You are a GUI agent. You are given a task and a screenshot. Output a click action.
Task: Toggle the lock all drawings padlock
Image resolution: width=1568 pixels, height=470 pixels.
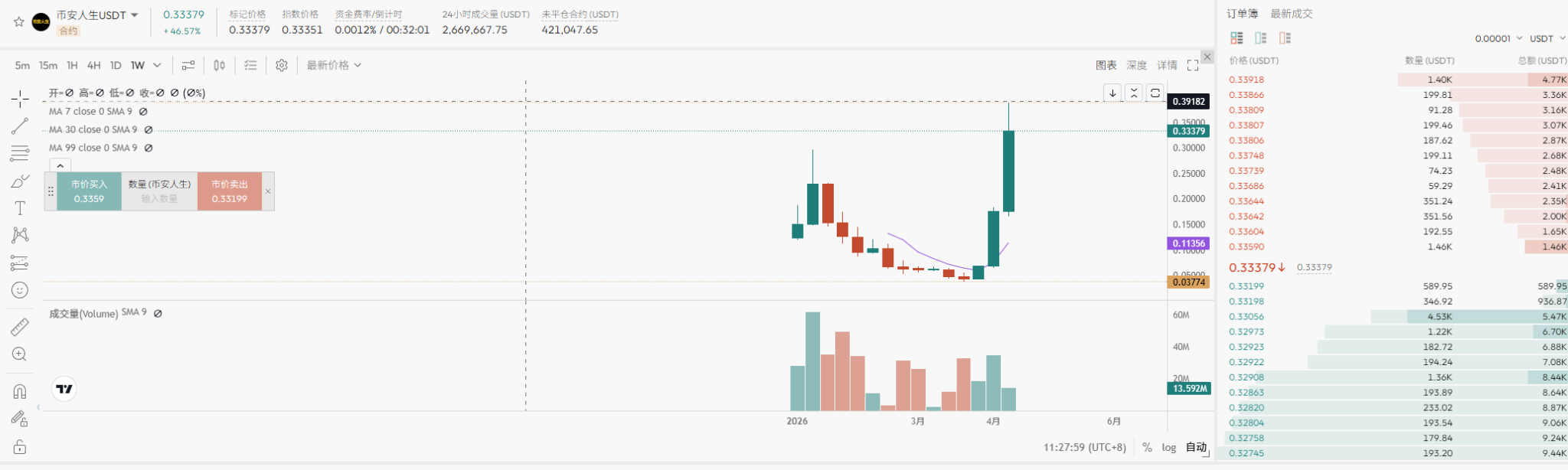point(20,447)
